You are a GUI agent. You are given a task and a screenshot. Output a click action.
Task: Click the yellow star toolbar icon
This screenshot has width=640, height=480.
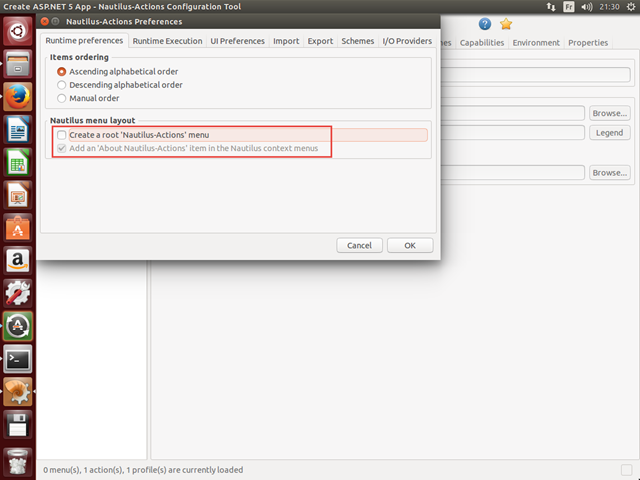(506, 24)
